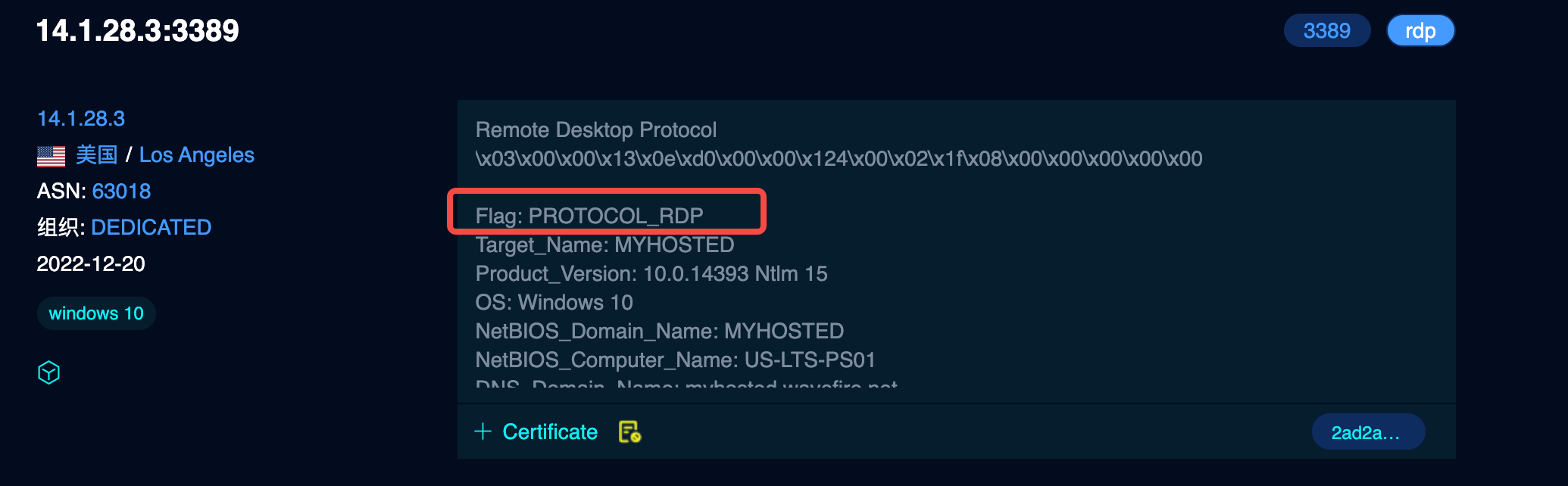Open the Los Angeles city link
This screenshot has width=1568, height=486.
click(197, 155)
